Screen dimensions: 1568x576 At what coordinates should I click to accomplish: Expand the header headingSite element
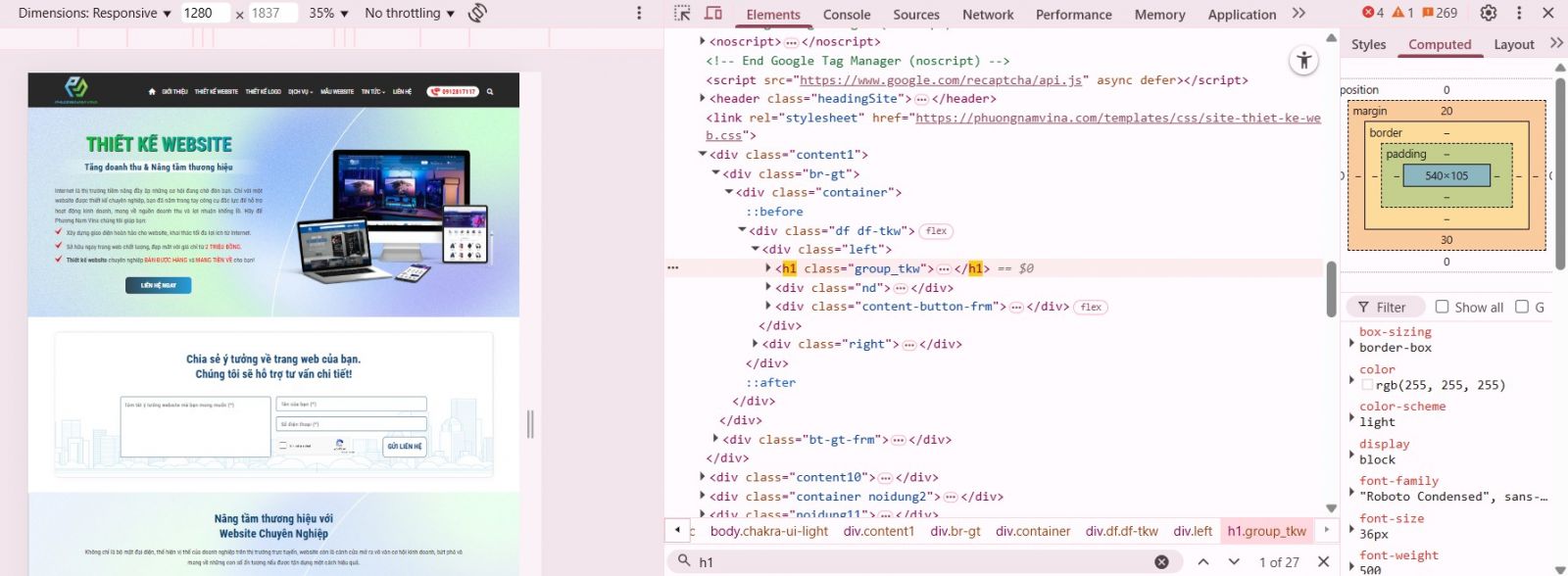point(702,98)
